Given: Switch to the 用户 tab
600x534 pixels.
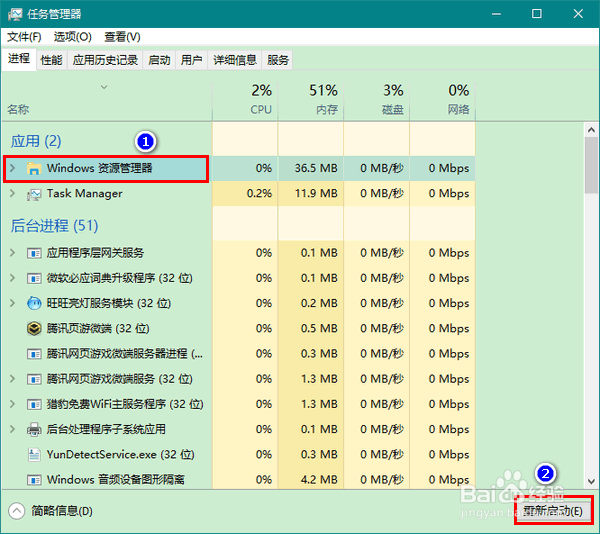Looking at the screenshot, I should (191, 60).
